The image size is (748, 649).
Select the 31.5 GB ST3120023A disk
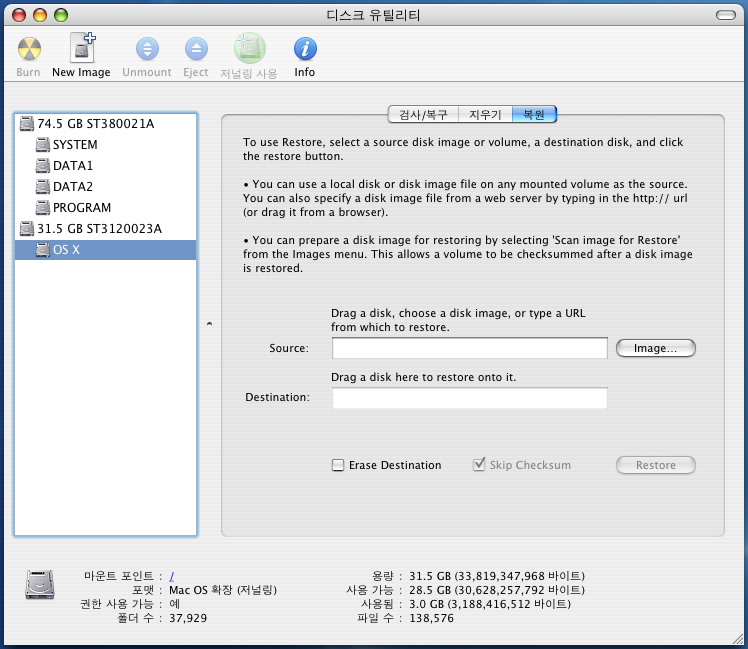pyautogui.click(x=98, y=229)
